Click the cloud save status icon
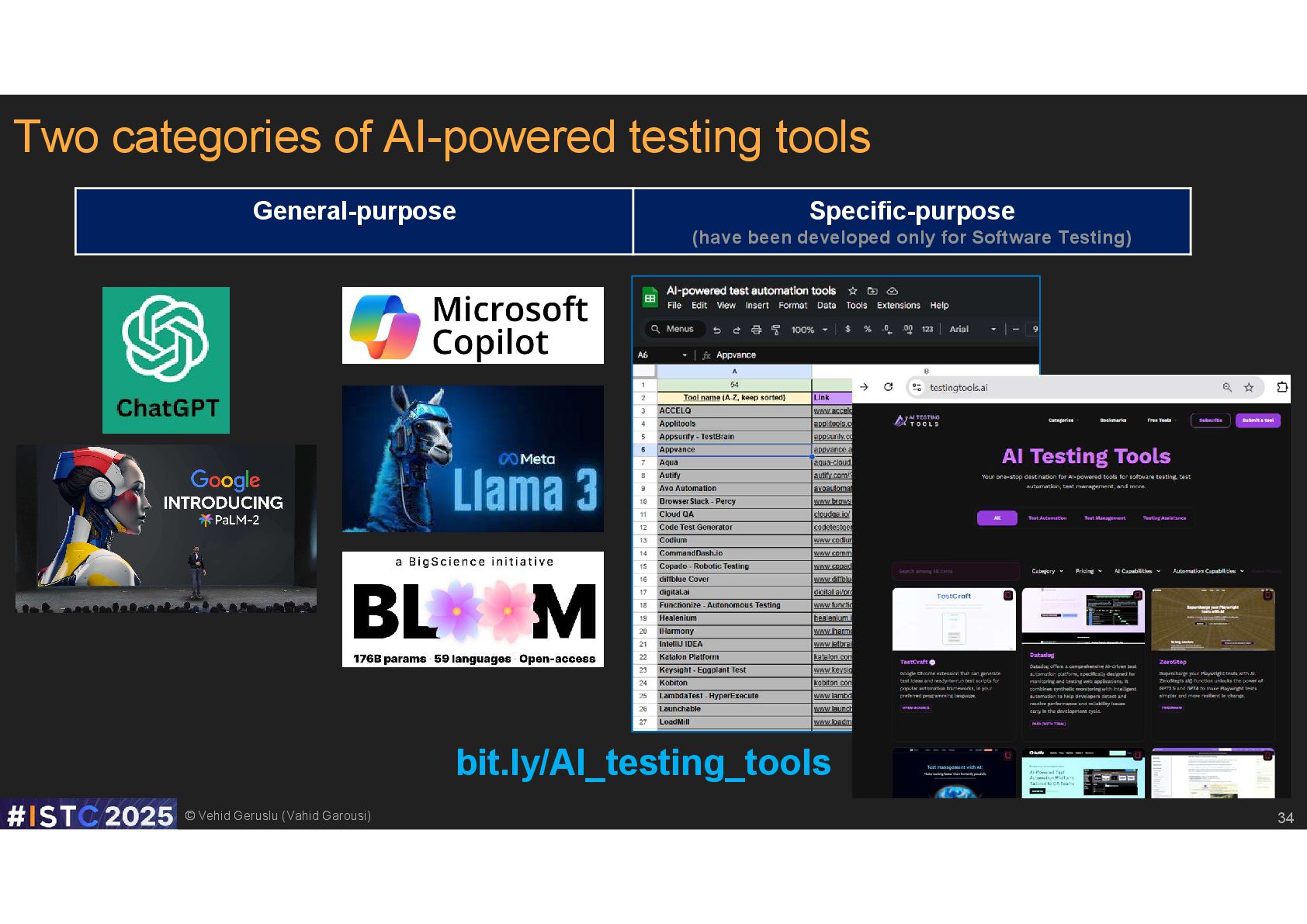The height and width of the screenshot is (924, 1307). click(x=893, y=291)
